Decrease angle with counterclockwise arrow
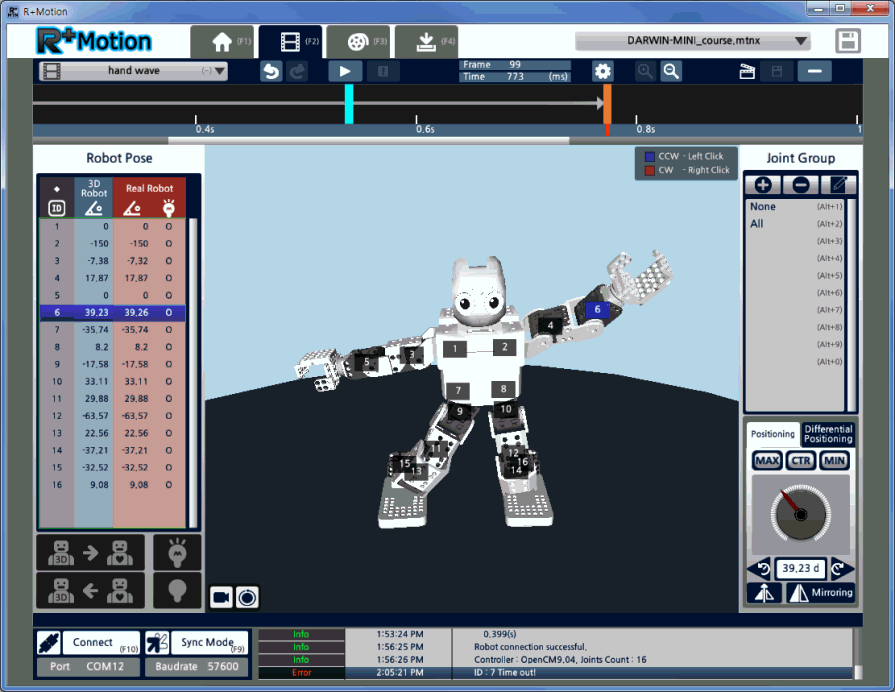895x692 pixels. [x=760, y=569]
